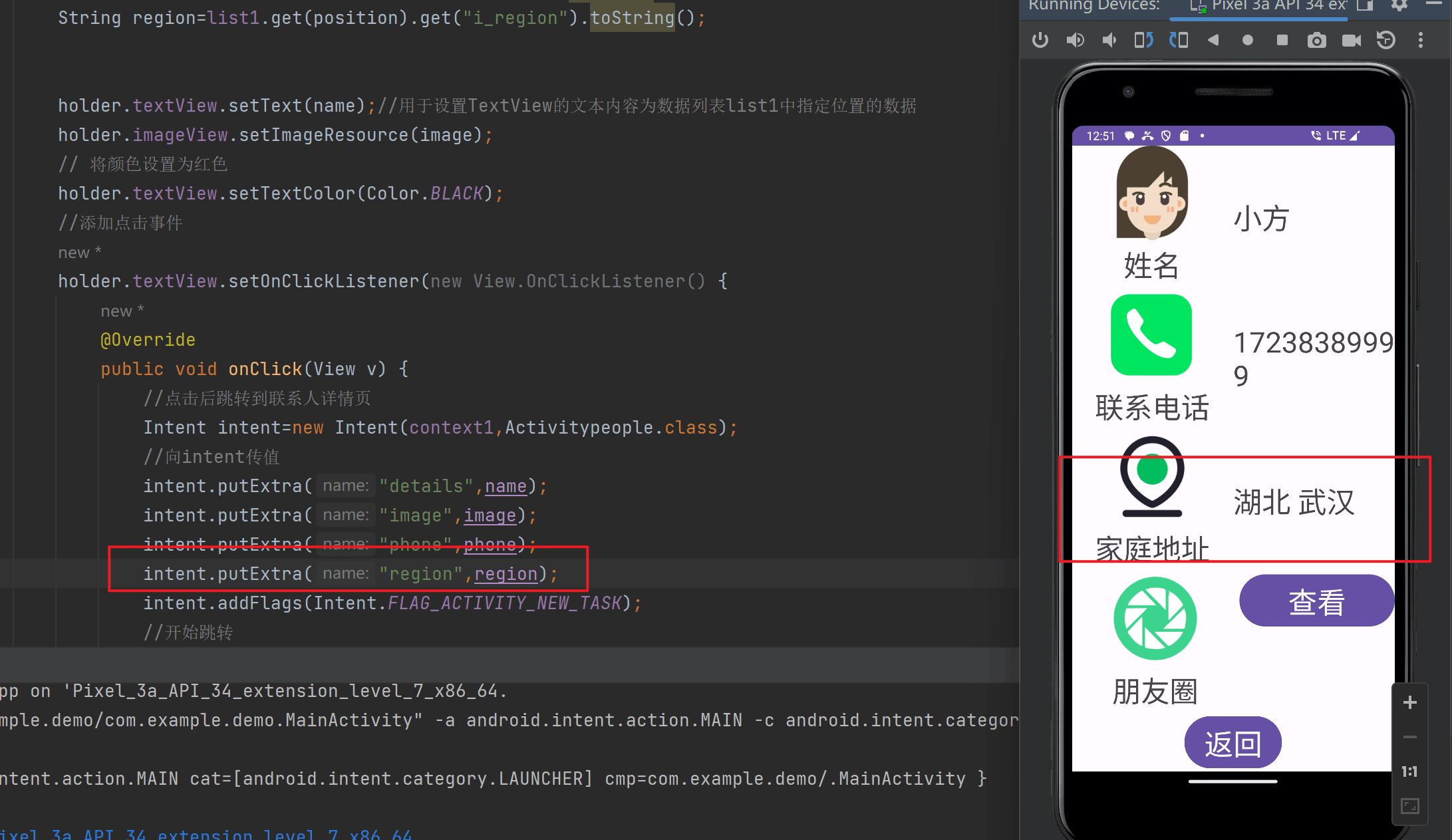Open Running Devices settings gear
1452x840 pixels.
point(1399,5)
